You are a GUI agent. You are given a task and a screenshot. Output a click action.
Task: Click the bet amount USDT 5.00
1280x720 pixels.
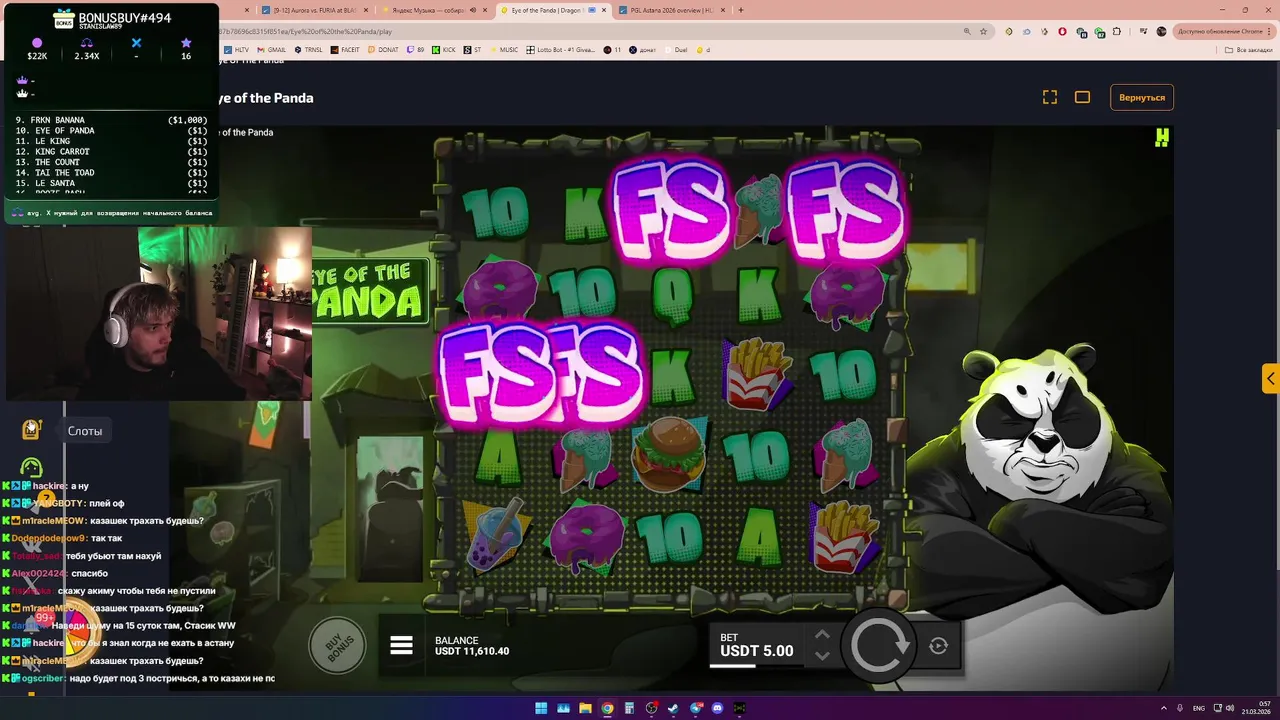757,651
